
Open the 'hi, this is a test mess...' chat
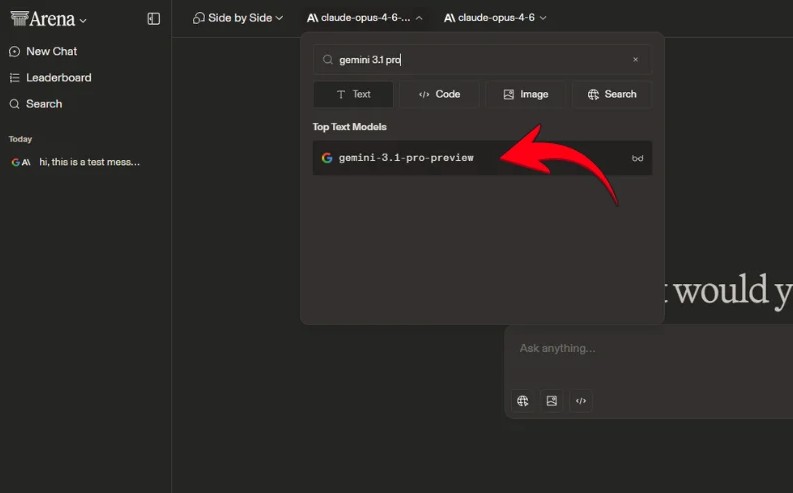tap(89, 162)
